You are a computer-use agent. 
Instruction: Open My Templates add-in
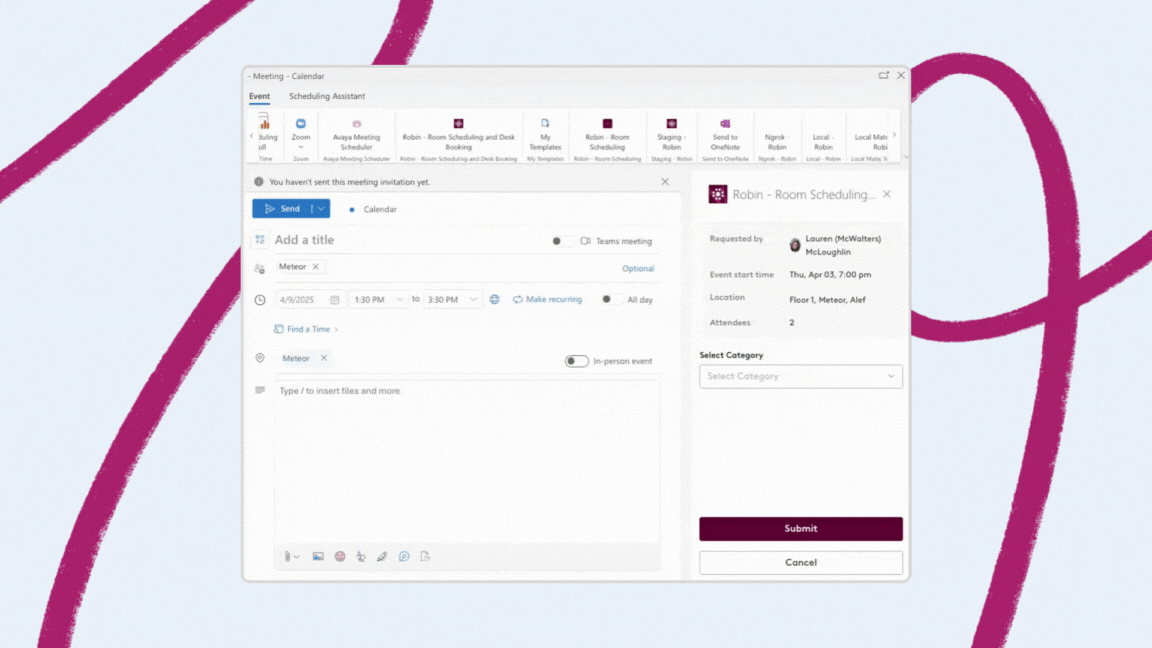click(x=545, y=134)
